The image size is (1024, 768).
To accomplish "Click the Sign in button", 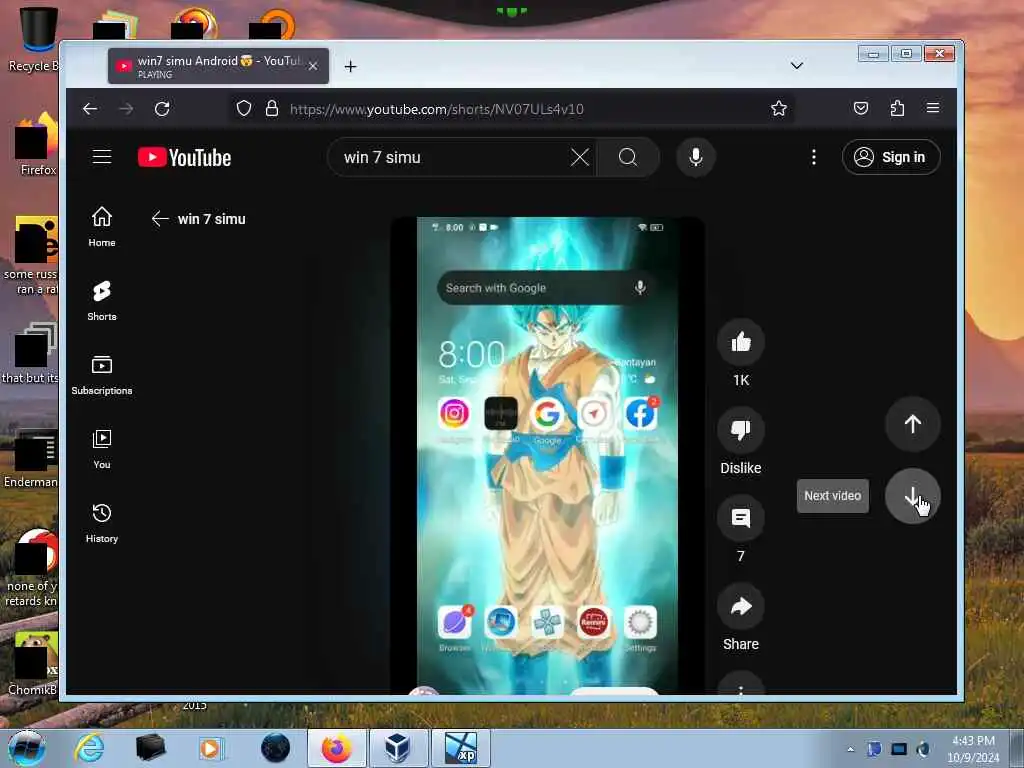I will pyautogui.click(x=891, y=157).
